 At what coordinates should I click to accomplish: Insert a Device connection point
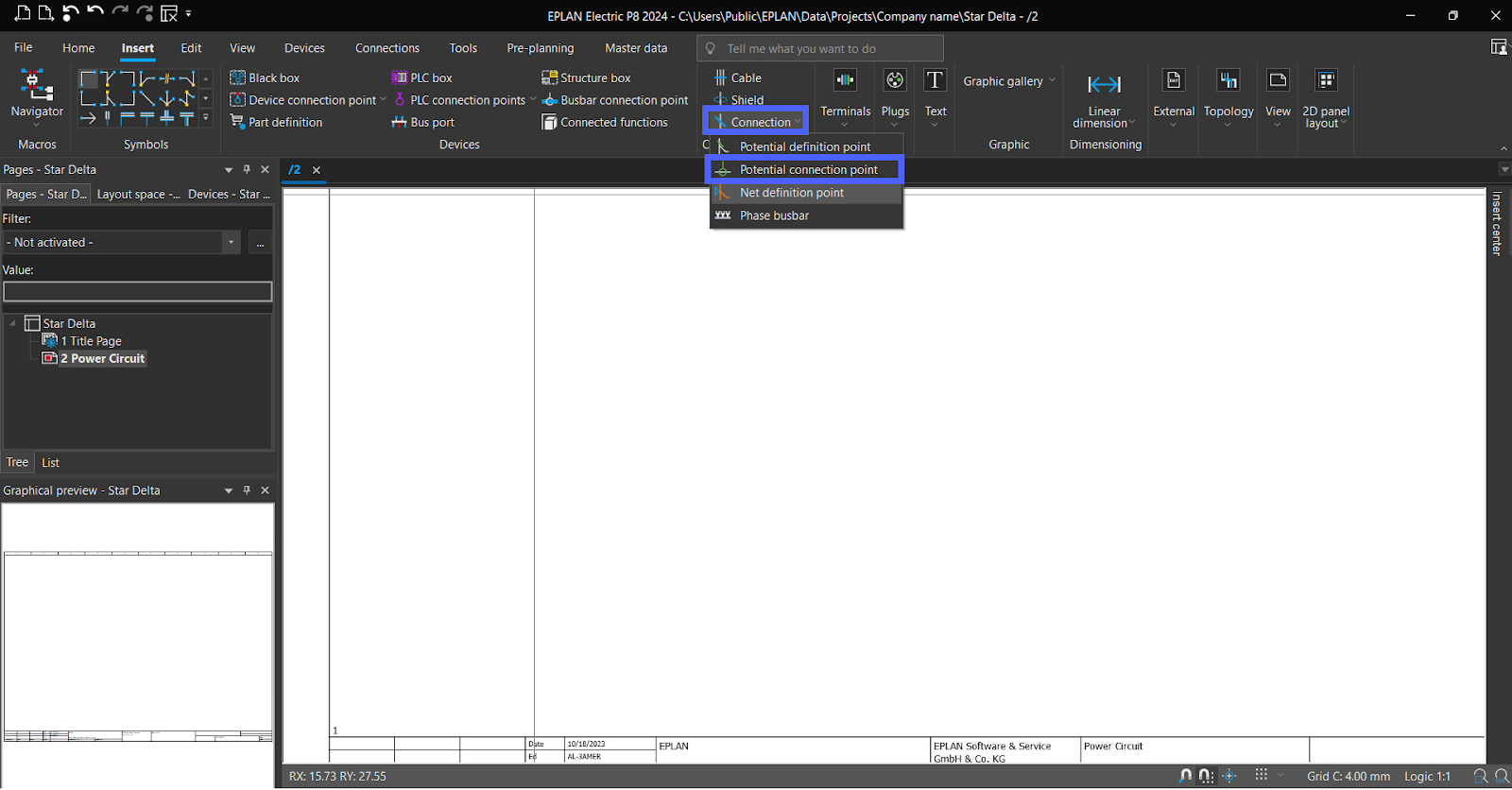pyautogui.click(x=302, y=100)
